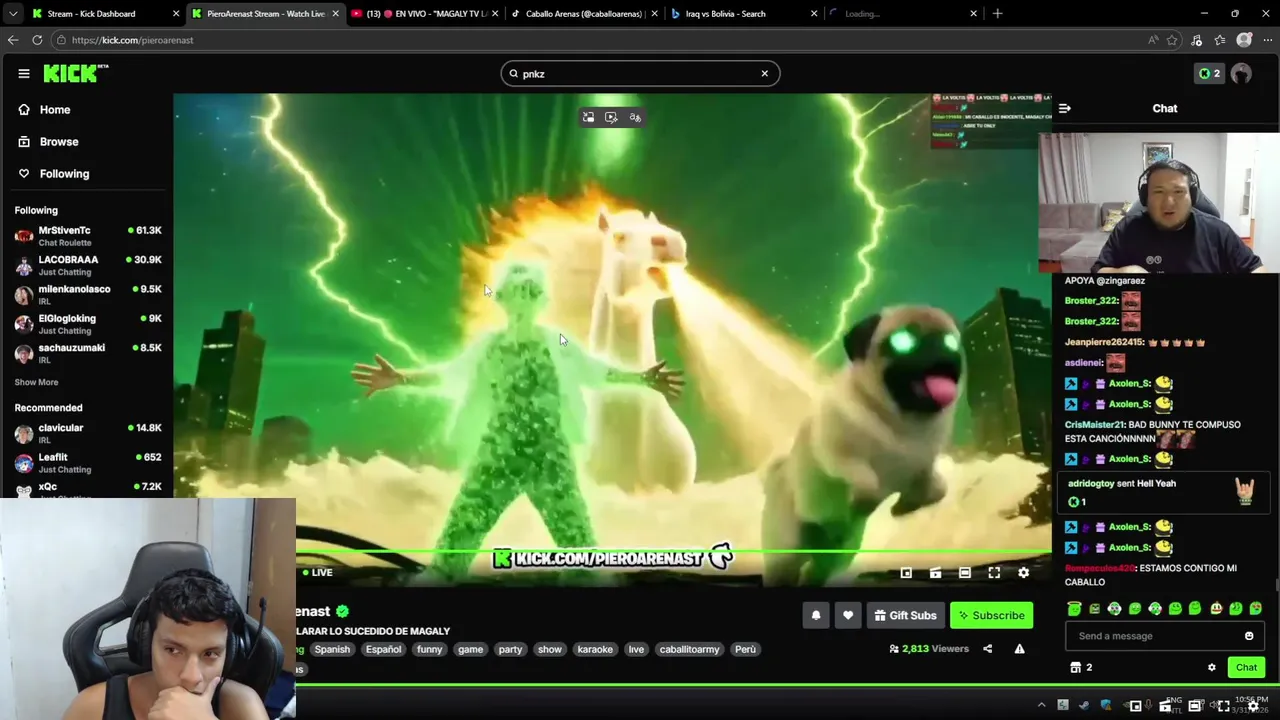1280x720 pixels.
Task: Open the emoji picker in message box
Action: (1249, 636)
